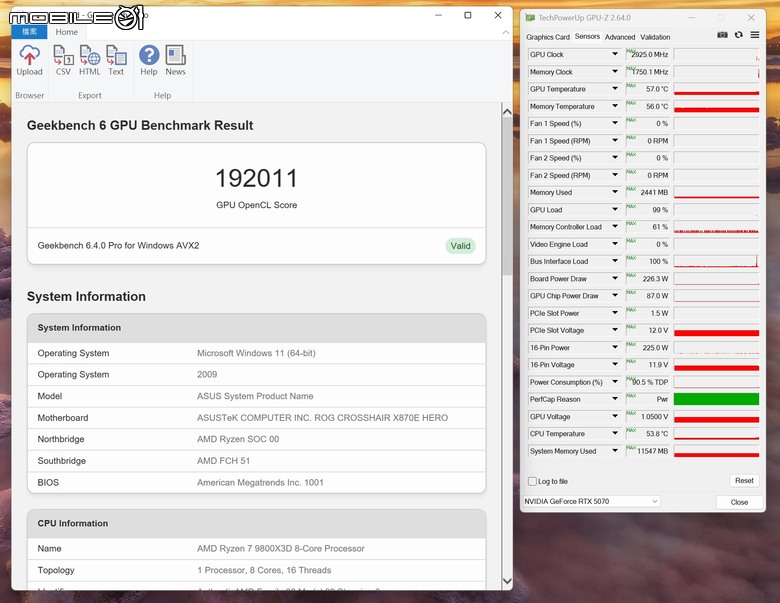This screenshot has width=780, height=603.
Task: Click scrollbar down arrow in Geekbench
Action: click(507, 581)
